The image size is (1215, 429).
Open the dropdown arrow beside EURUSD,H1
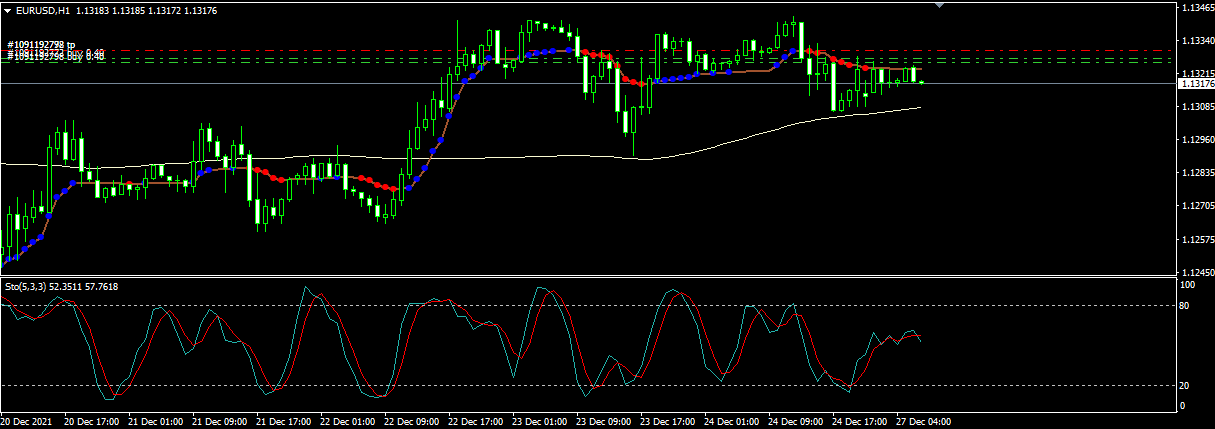(x=8, y=10)
